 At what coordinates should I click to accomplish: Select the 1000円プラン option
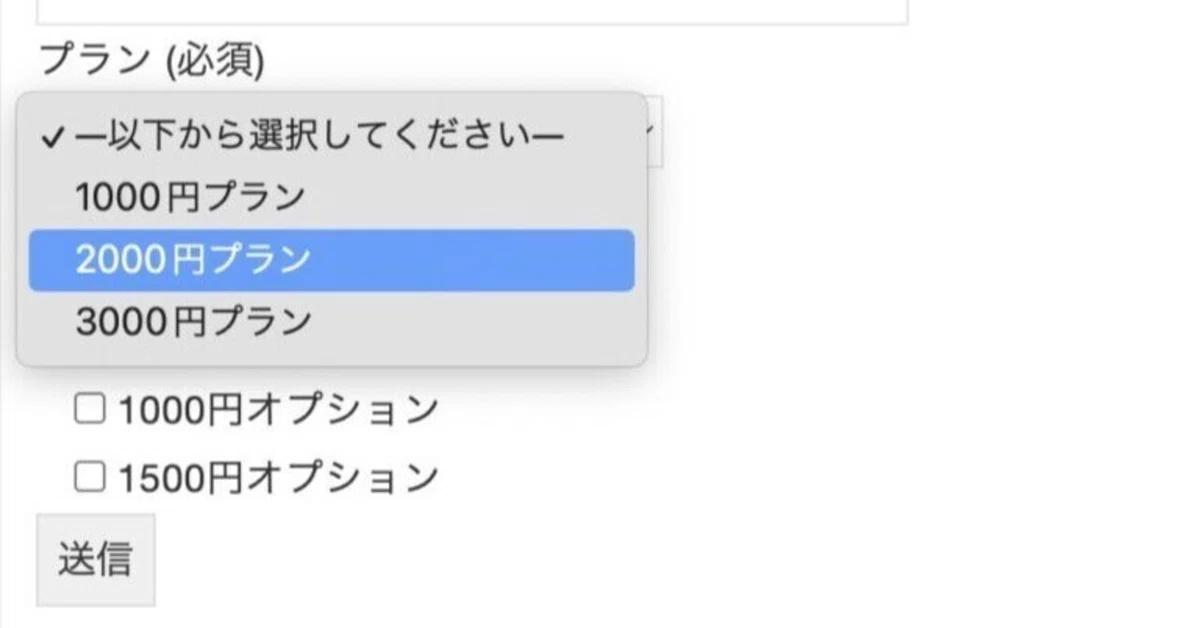coord(190,198)
